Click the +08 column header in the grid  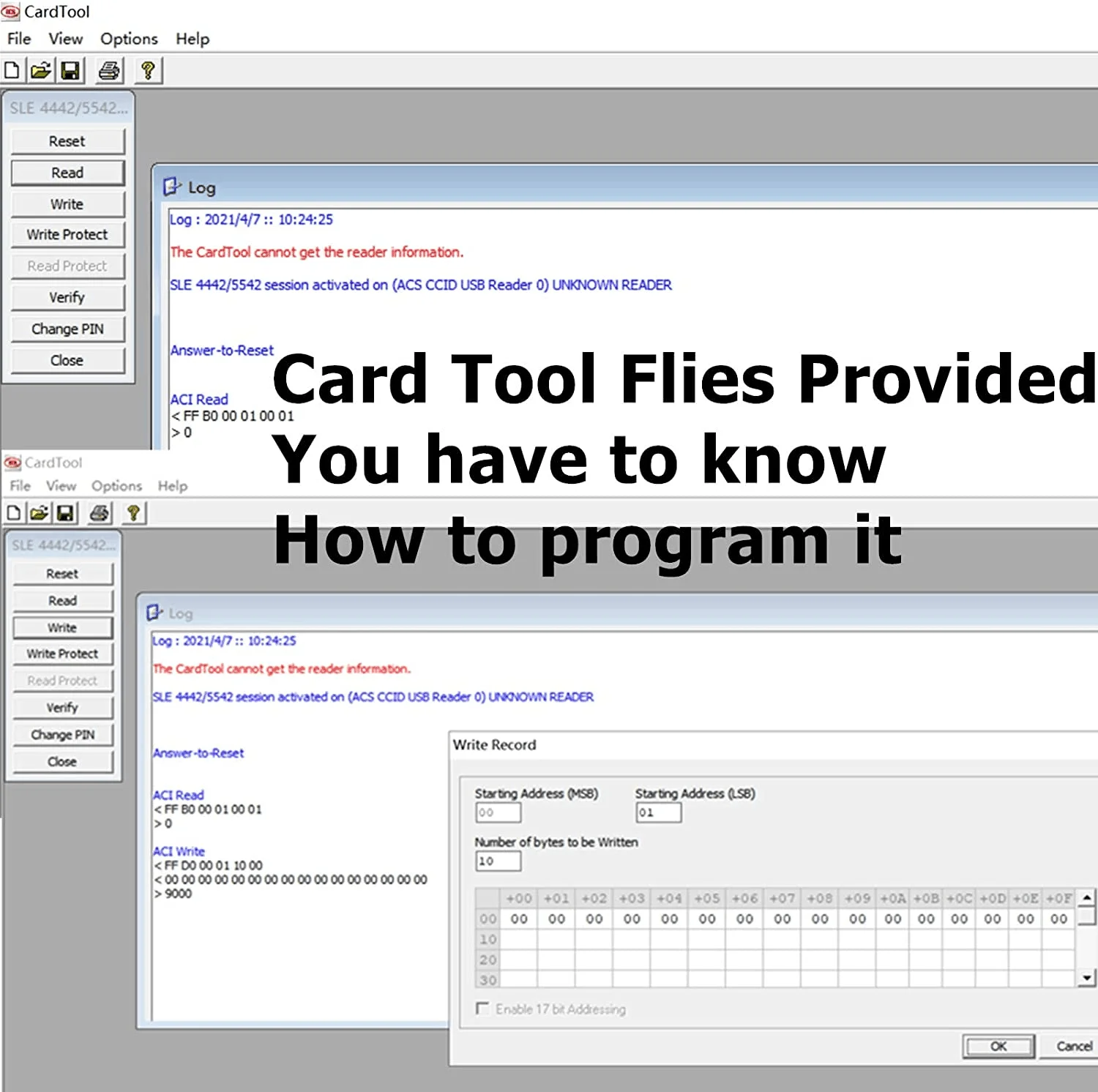coord(820,898)
